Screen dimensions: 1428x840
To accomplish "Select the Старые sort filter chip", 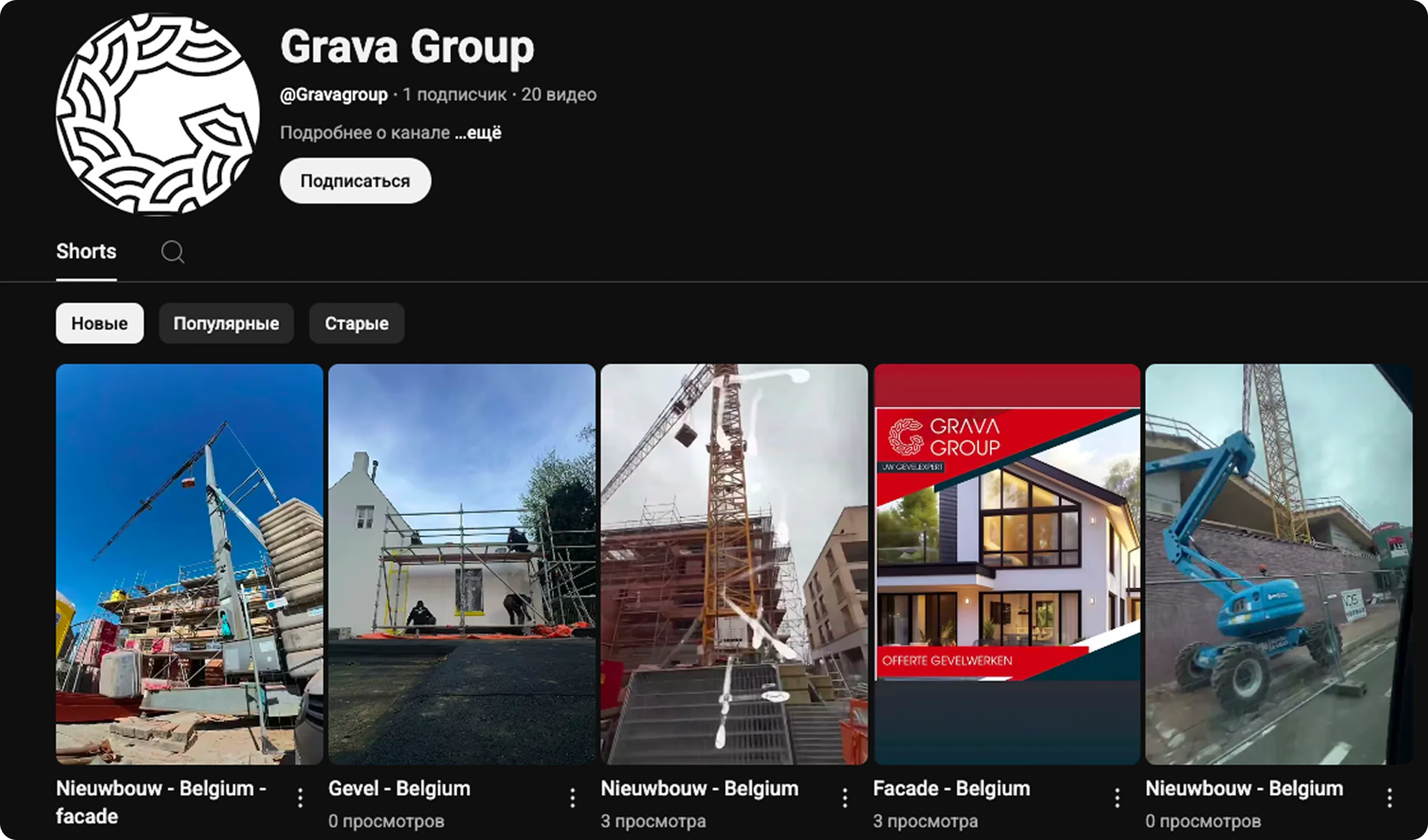I will pyautogui.click(x=356, y=323).
